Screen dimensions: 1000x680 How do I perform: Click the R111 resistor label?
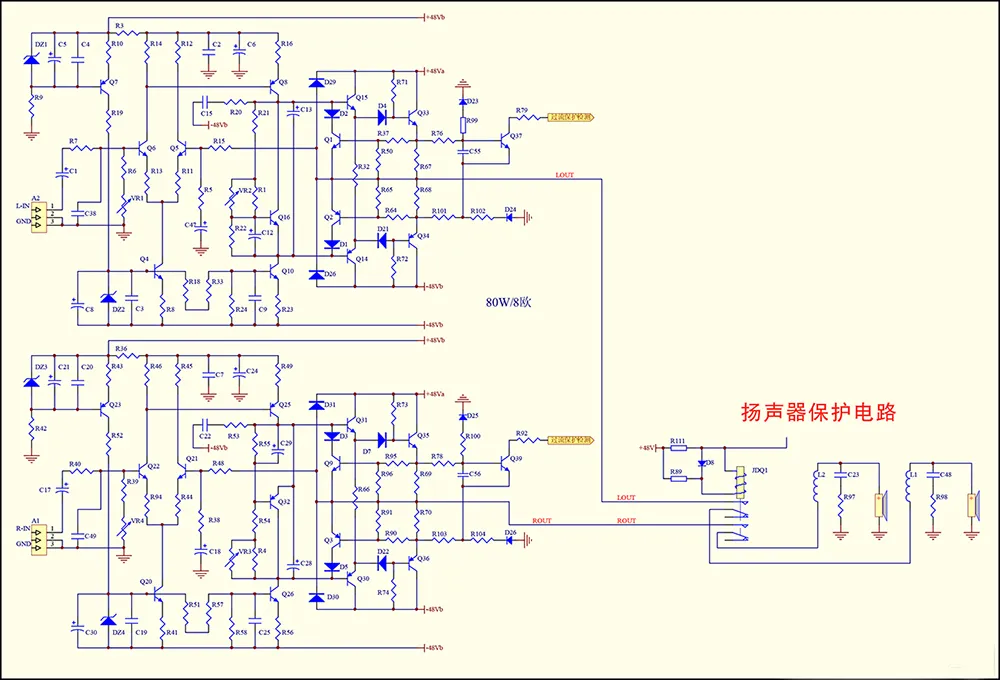pos(677,441)
